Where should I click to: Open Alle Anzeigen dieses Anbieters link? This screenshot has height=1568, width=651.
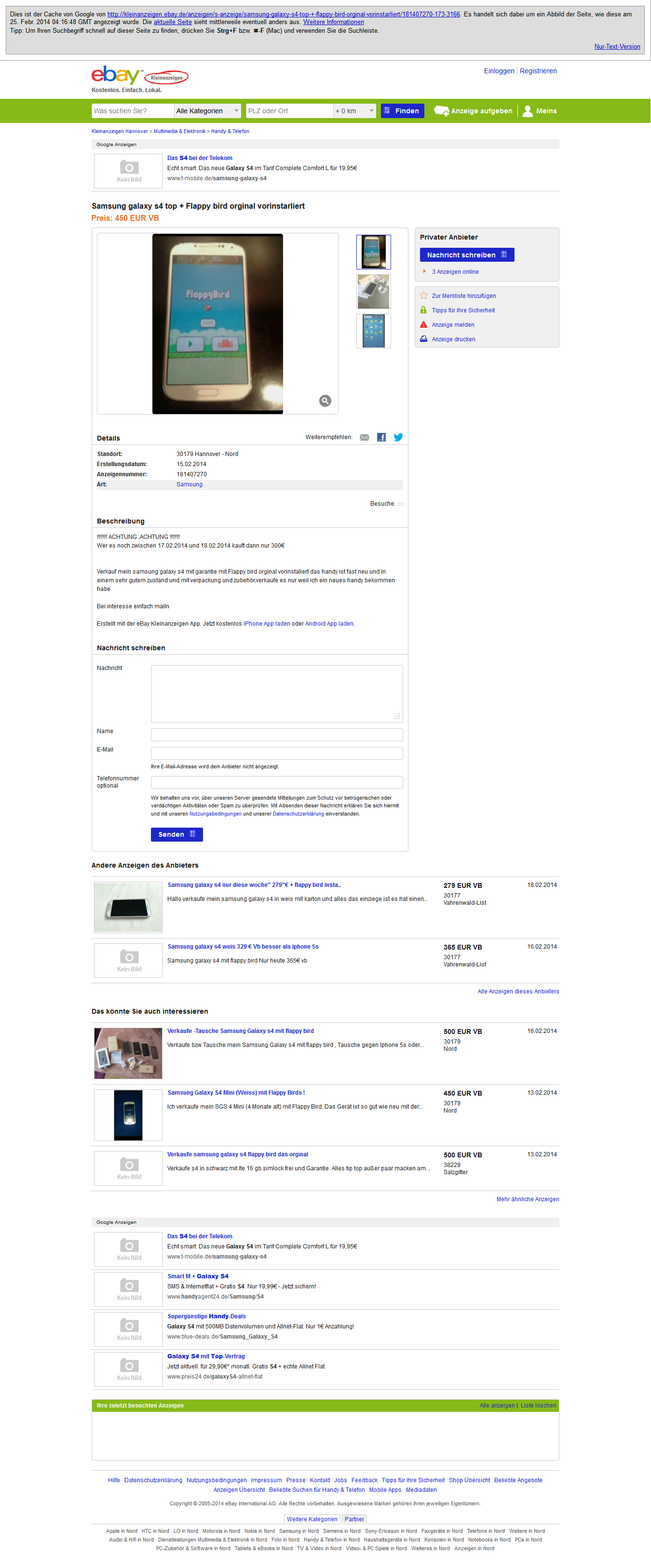518,992
